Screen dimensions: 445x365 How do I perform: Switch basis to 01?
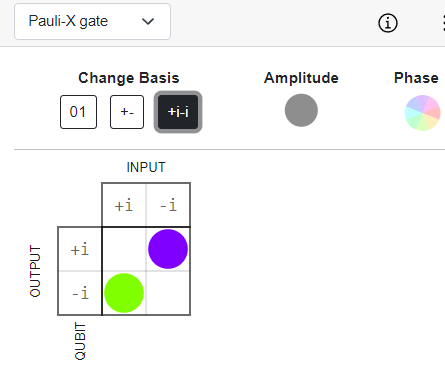click(x=78, y=112)
